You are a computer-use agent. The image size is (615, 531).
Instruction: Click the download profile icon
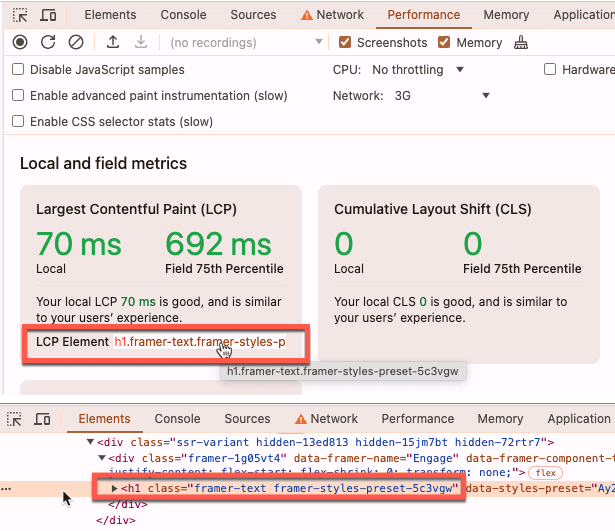click(141, 42)
